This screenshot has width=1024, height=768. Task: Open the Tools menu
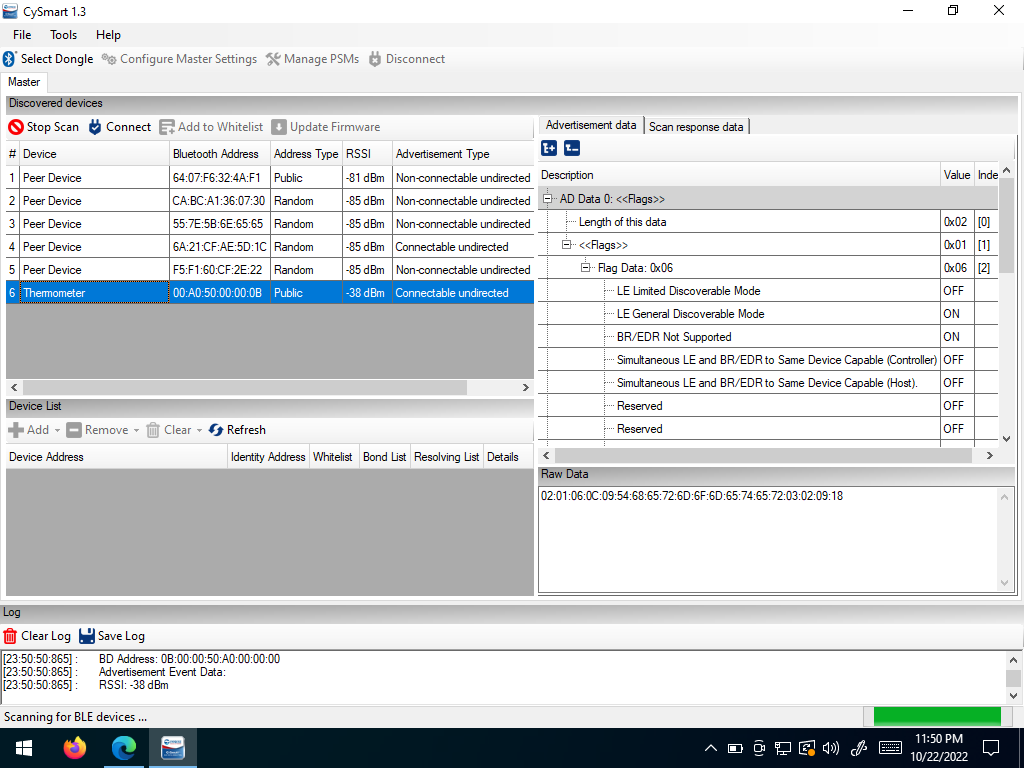coord(63,35)
